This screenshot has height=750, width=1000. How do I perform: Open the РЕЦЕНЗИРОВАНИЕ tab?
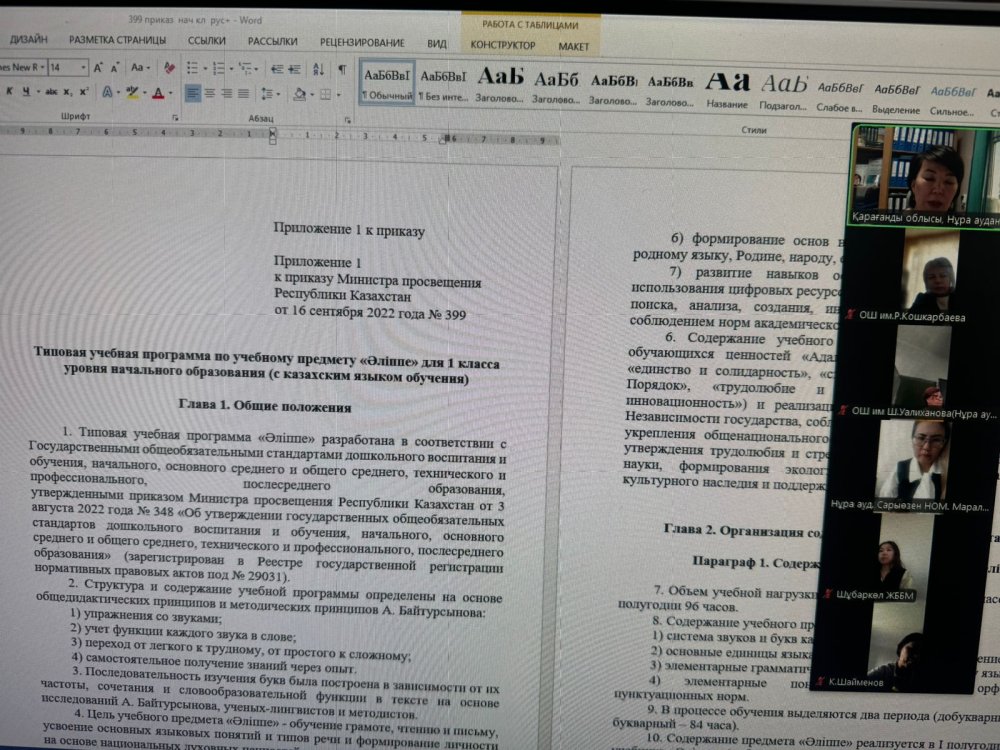362,43
